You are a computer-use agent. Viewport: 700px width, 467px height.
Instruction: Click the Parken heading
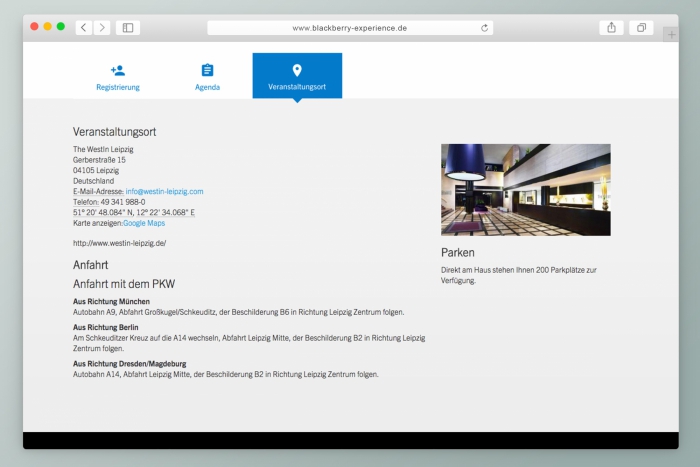458,253
